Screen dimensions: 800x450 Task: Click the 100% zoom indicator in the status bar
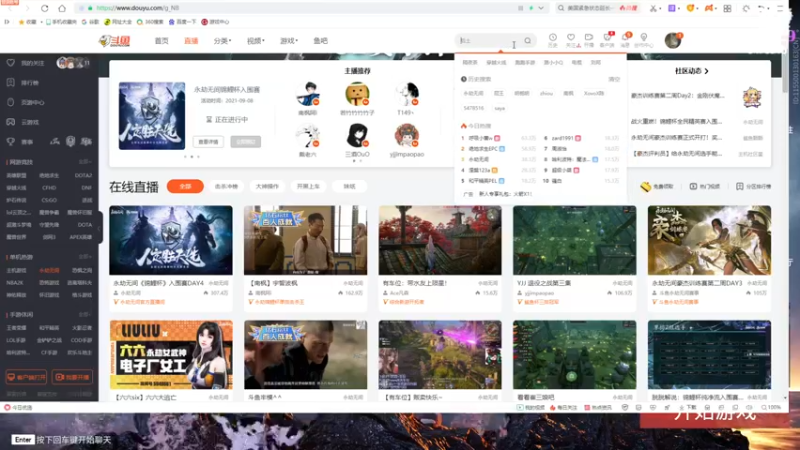pyautogui.click(x=771, y=408)
